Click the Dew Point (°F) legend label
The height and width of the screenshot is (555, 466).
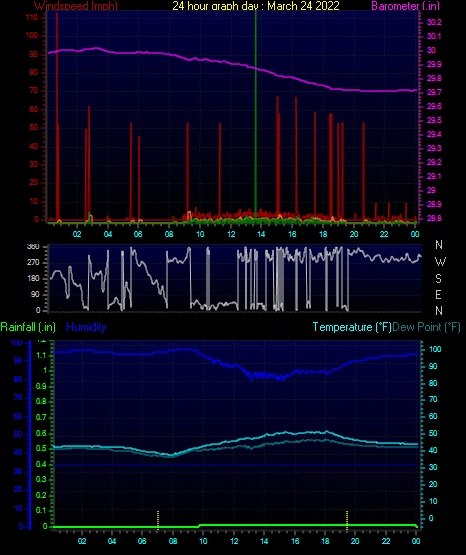[x=426, y=327]
